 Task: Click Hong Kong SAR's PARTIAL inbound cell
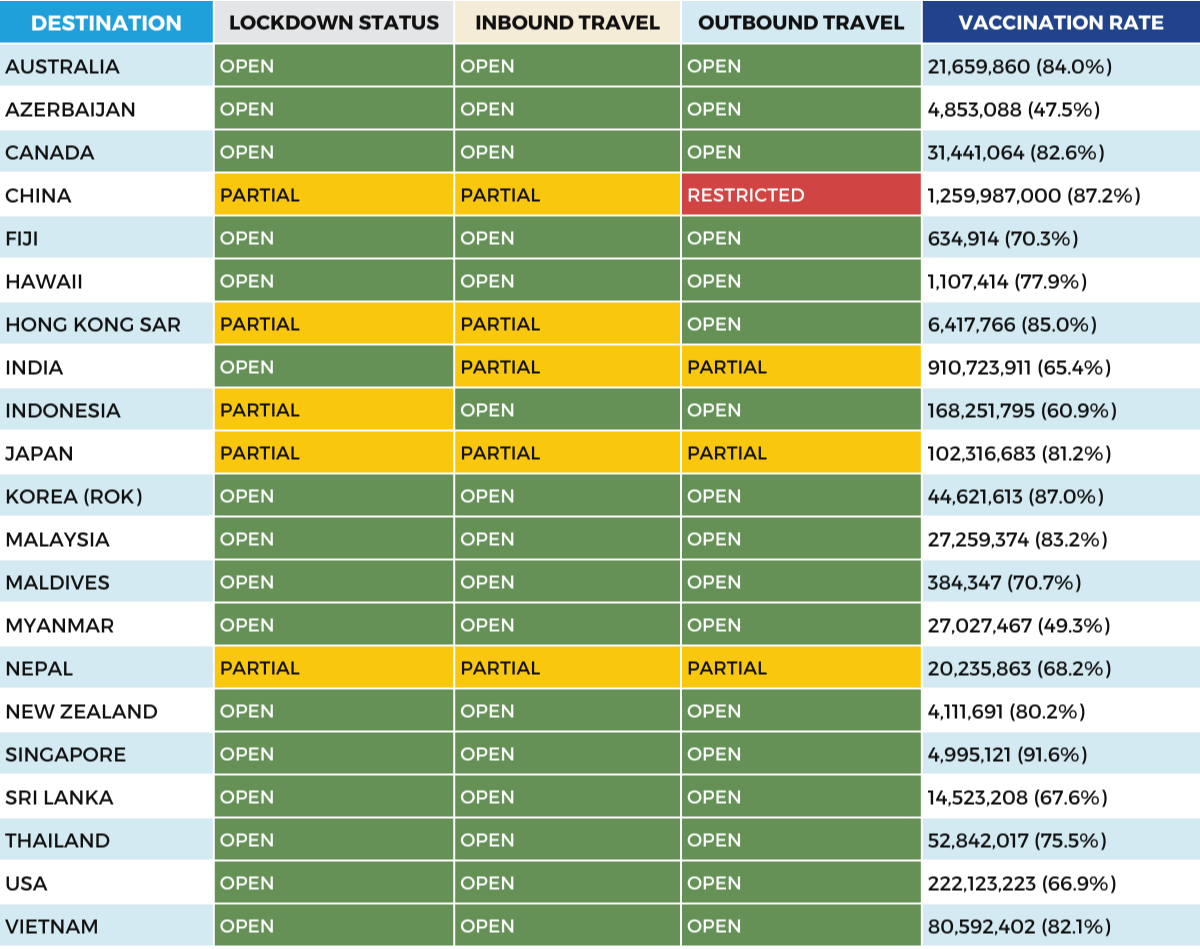click(568, 324)
